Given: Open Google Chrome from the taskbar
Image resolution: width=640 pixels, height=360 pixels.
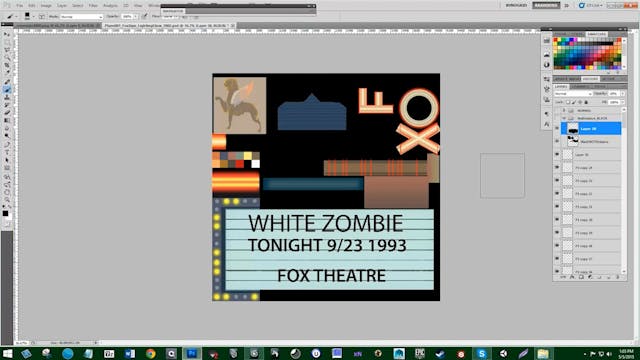Looking at the screenshot, I should point(150,353).
